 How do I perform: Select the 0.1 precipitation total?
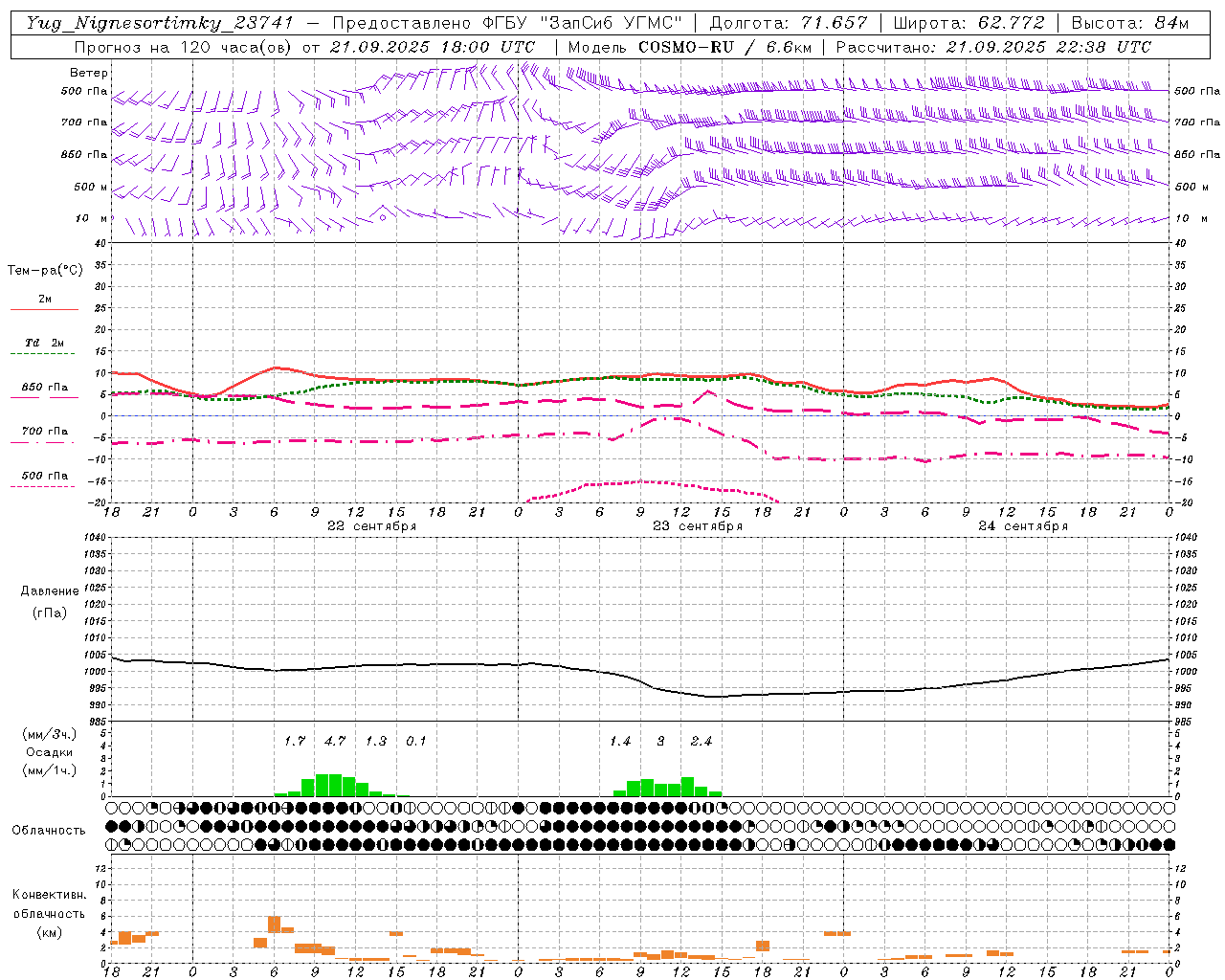click(x=416, y=742)
